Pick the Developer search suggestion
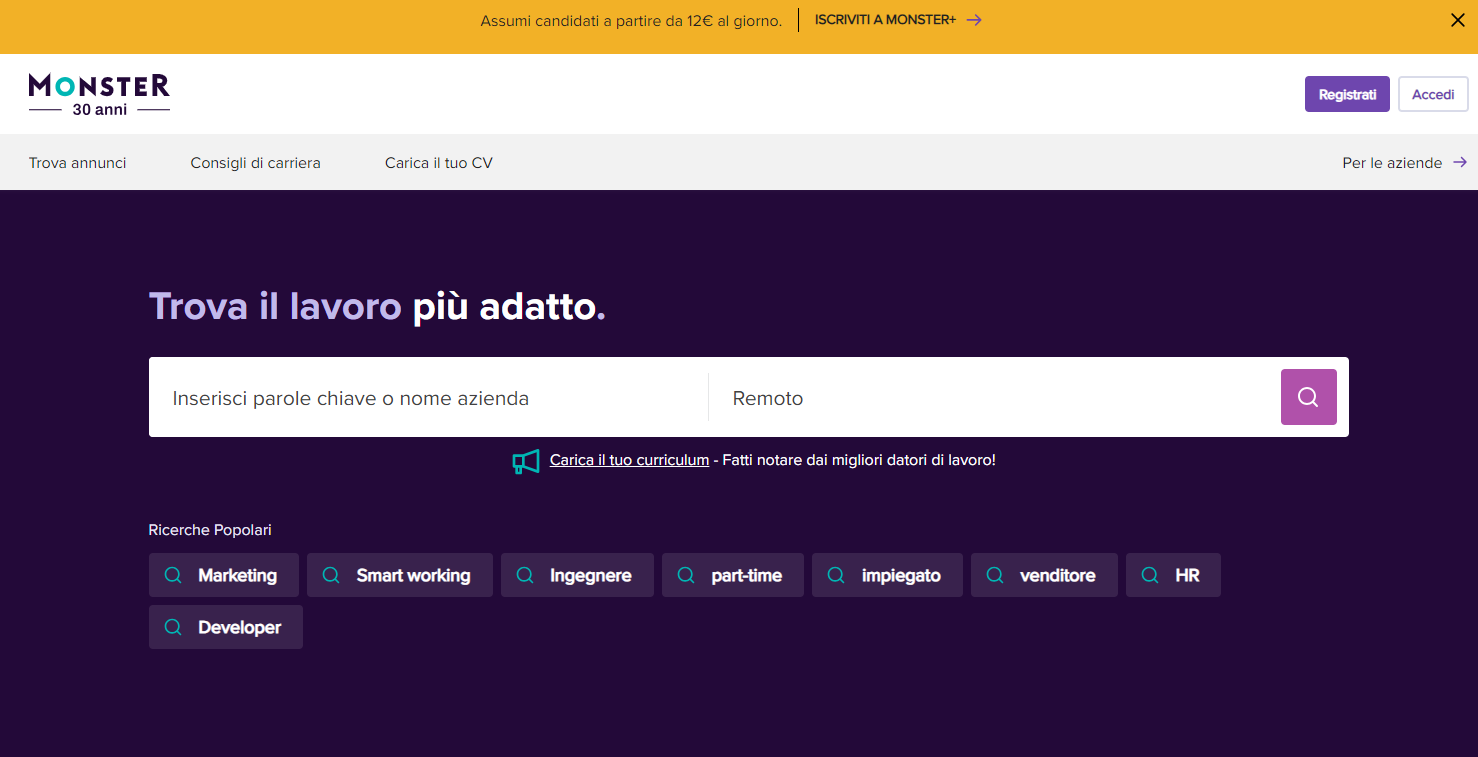 226,627
